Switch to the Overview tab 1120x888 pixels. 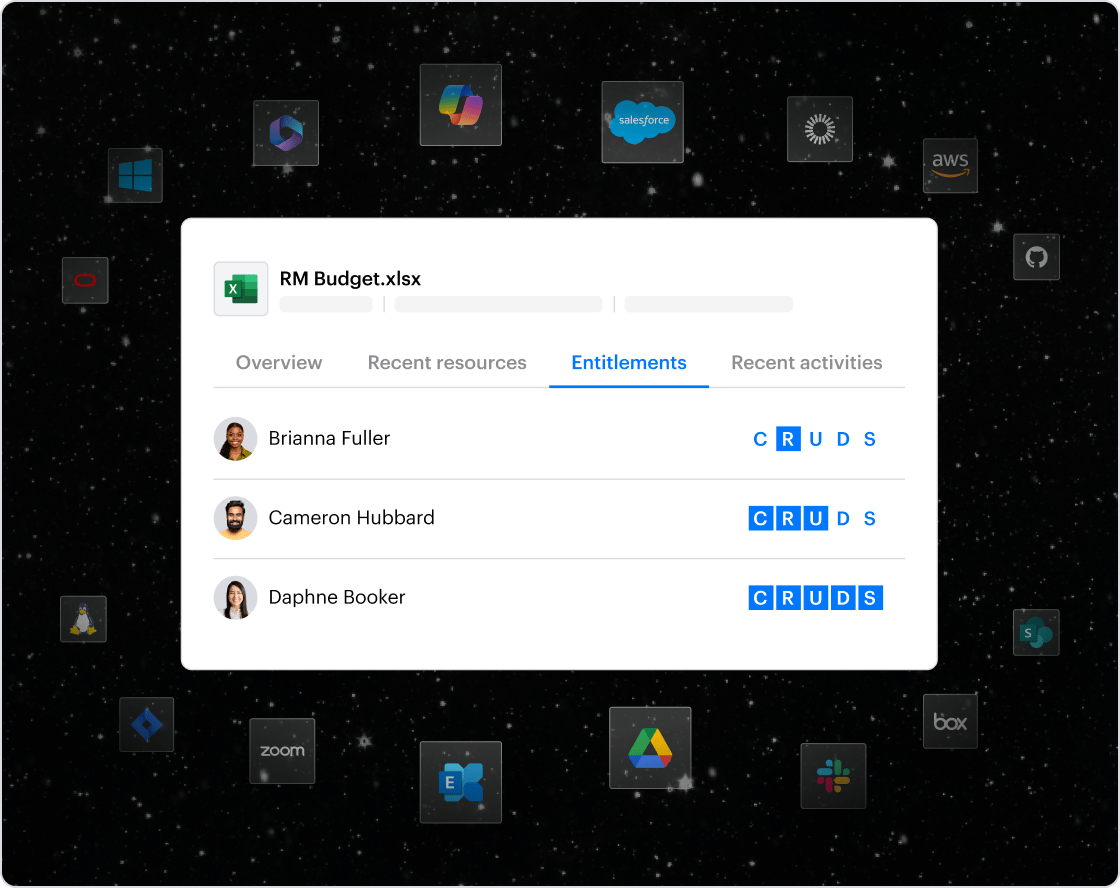point(279,363)
